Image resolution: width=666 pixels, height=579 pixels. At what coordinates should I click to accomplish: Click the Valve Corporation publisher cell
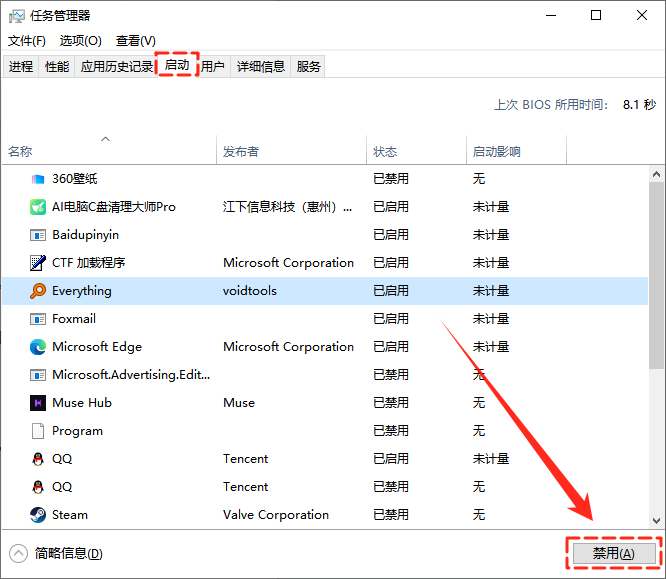point(276,515)
